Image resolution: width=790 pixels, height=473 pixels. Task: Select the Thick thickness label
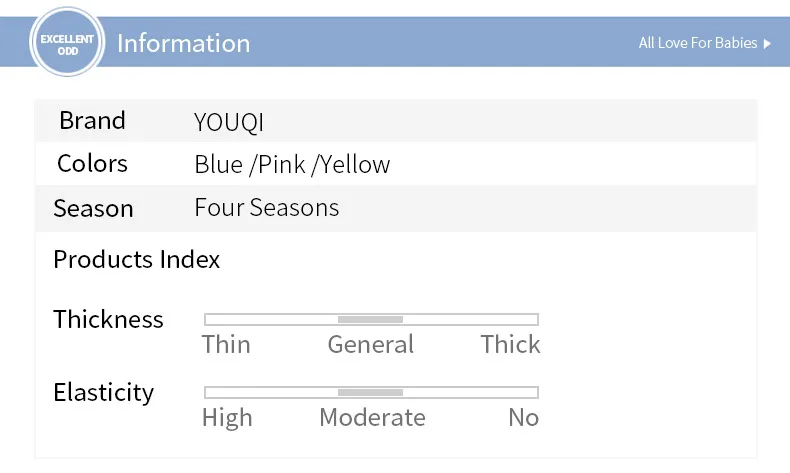click(510, 344)
